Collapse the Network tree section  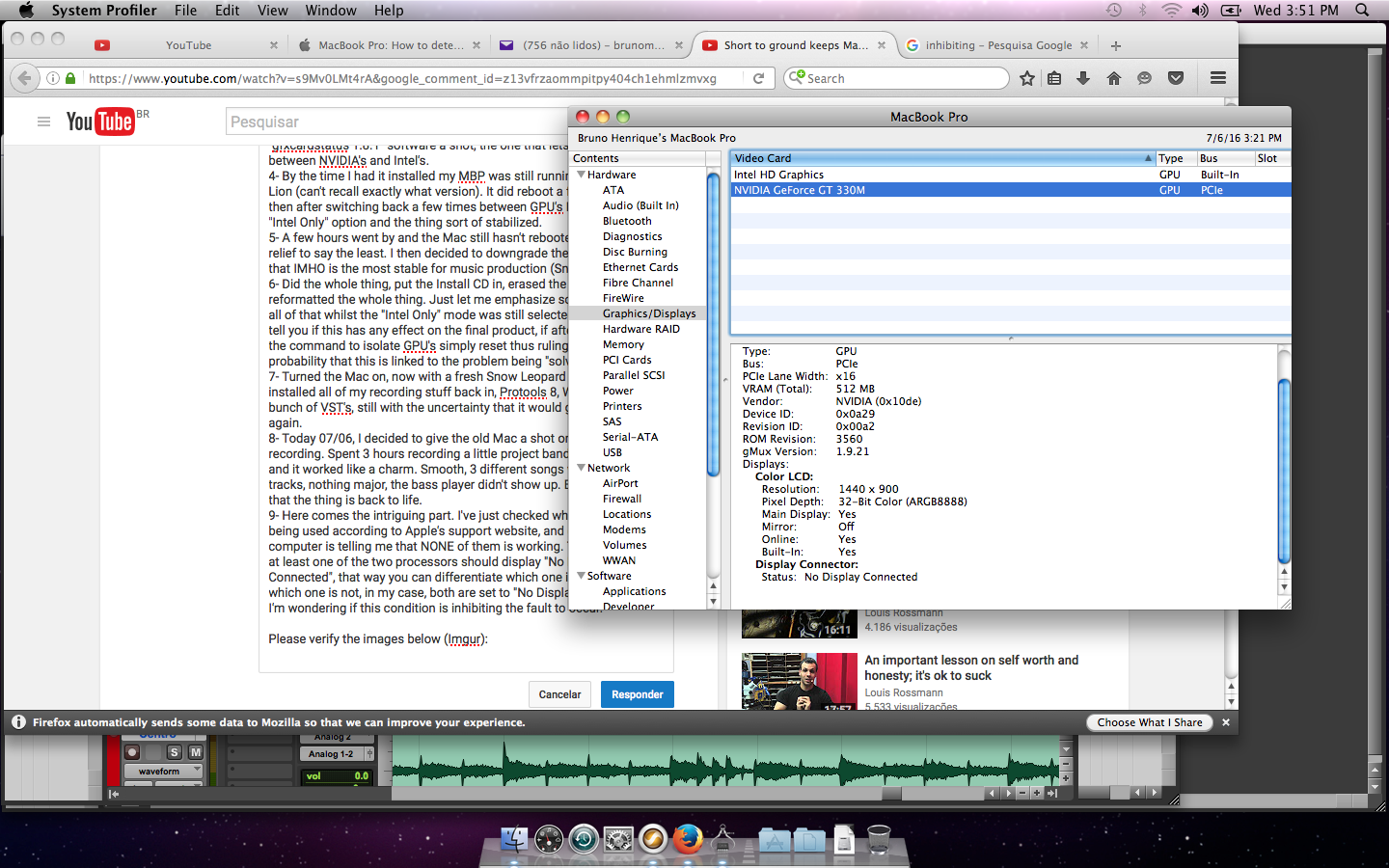(x=581, y=468)
